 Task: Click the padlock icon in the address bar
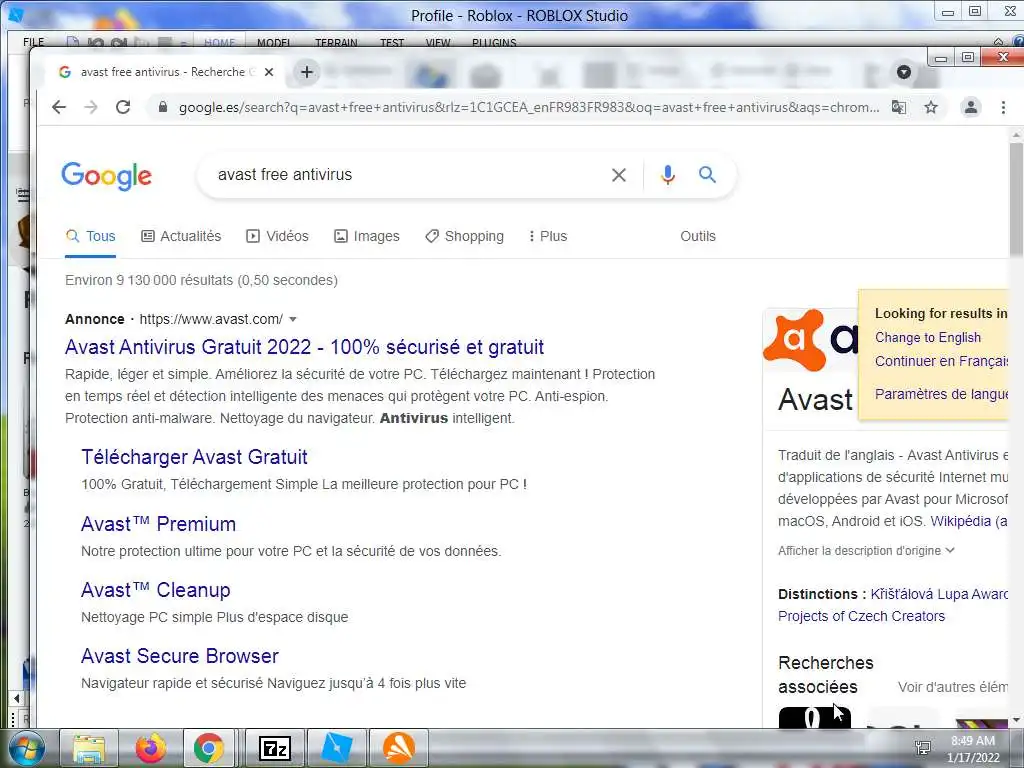(163, 107)
